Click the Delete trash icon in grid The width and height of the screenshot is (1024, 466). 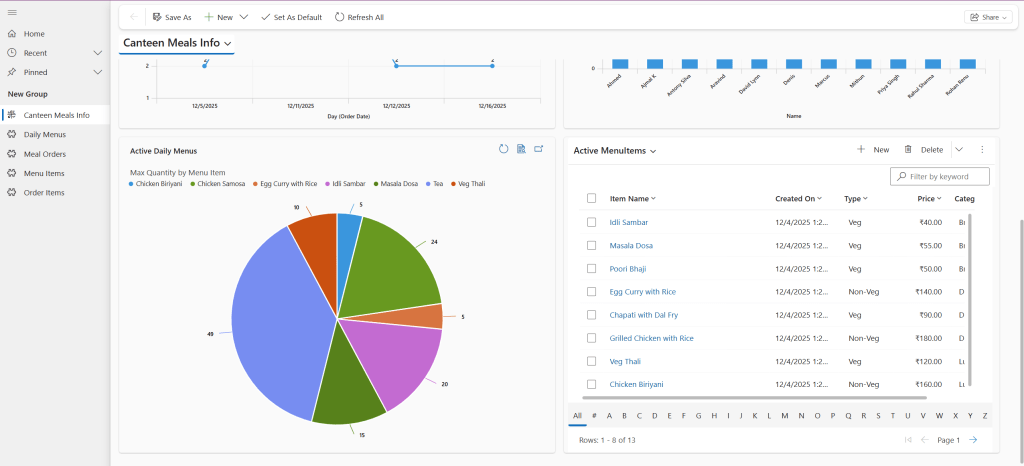(908, 150)
